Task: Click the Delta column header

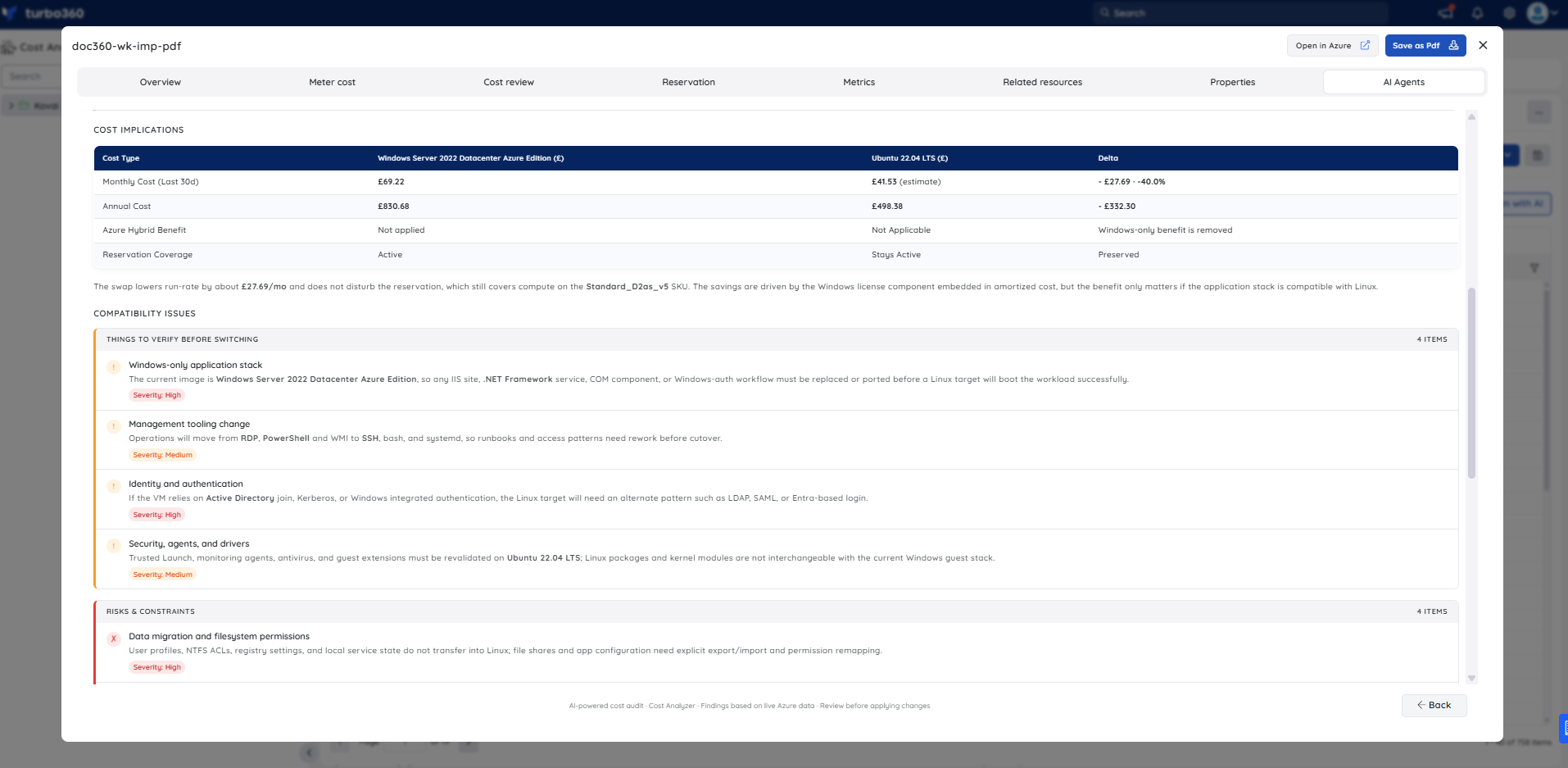Action: [x=1108, y=158]
